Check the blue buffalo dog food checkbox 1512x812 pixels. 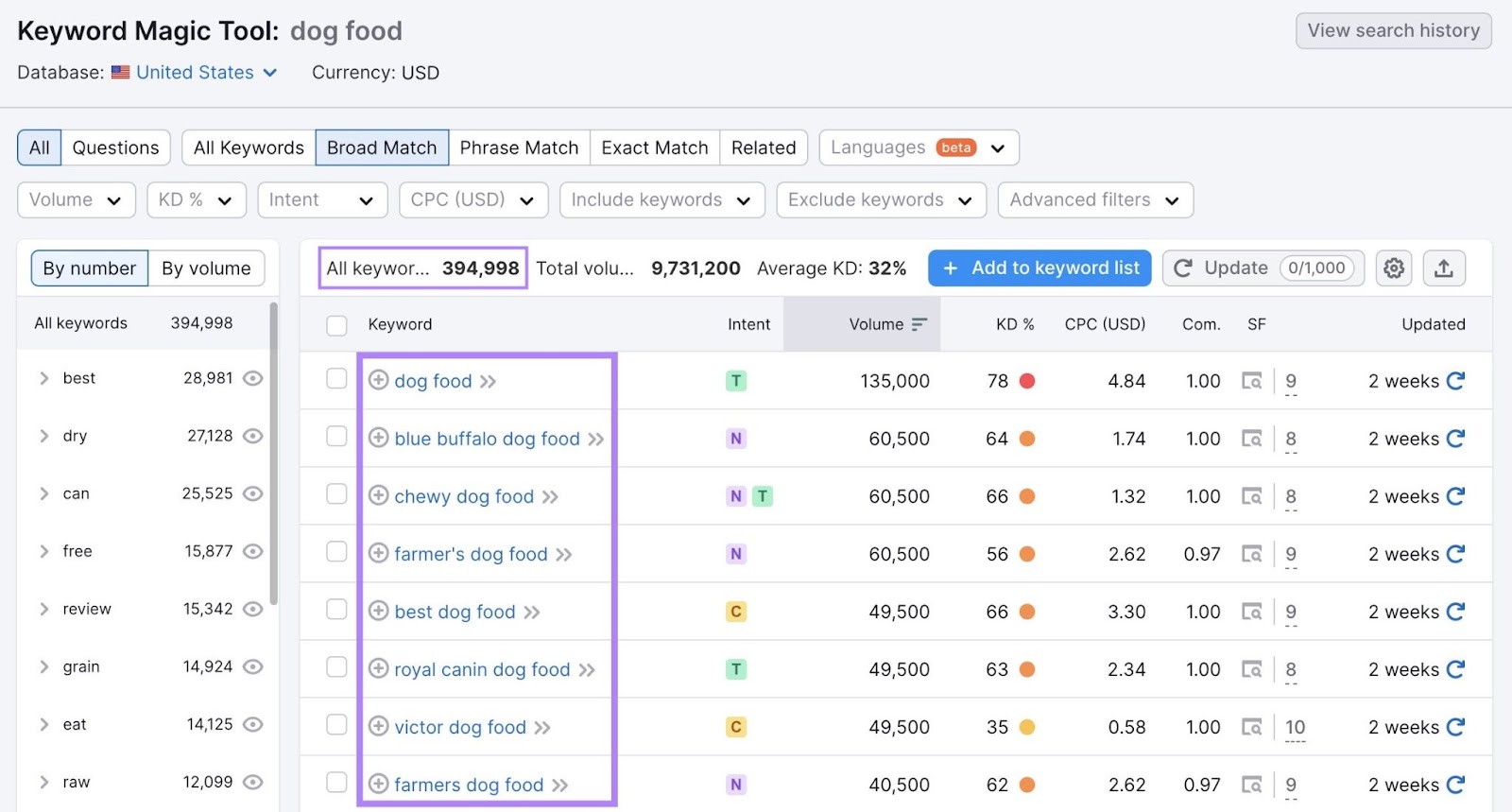(x=336, y=436)
